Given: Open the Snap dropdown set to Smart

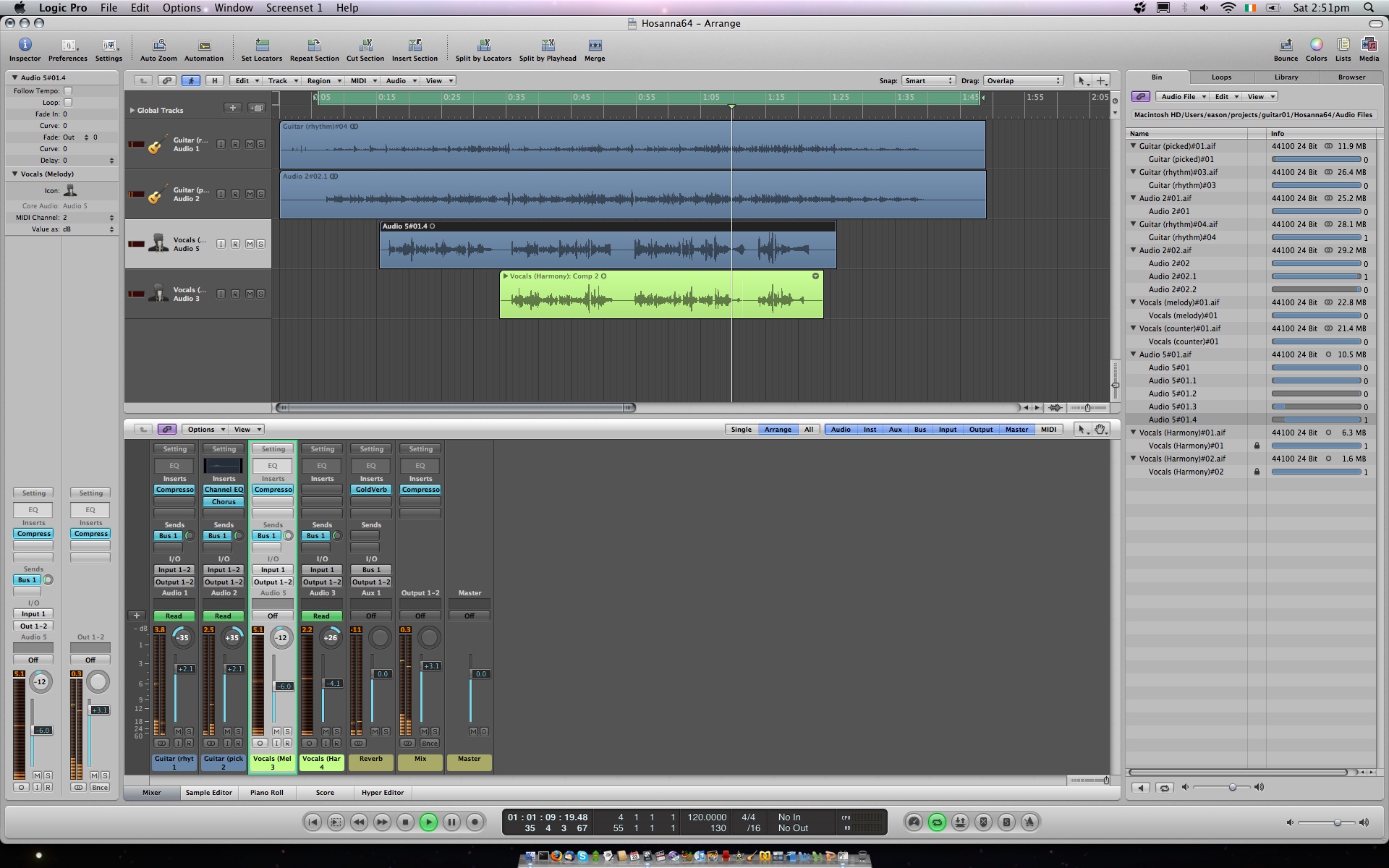Looking at the screenshot, I should pyautogui.click(x=928, y=80).
